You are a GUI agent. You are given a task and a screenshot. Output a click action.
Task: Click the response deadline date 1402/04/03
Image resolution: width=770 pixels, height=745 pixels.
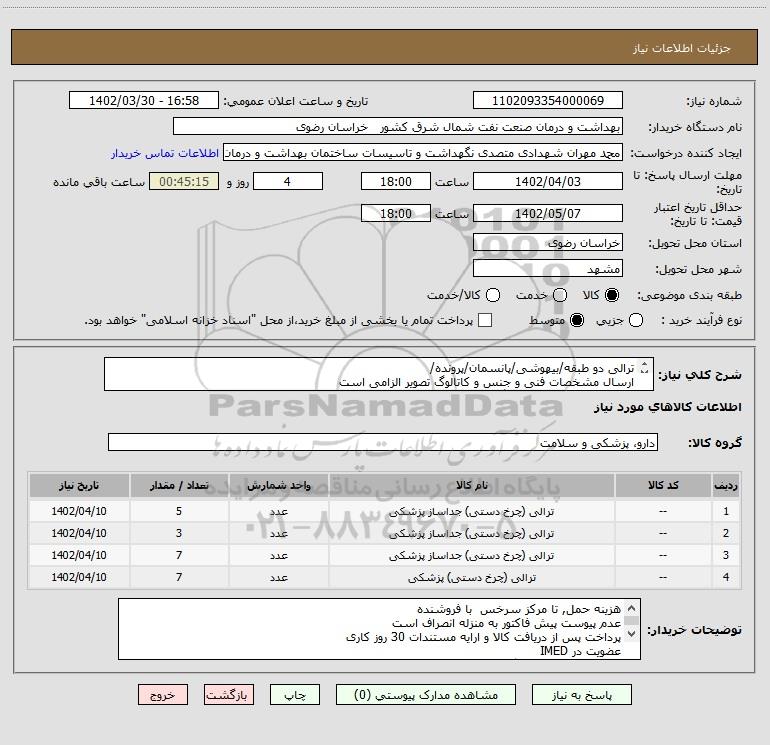pos(548,181)
